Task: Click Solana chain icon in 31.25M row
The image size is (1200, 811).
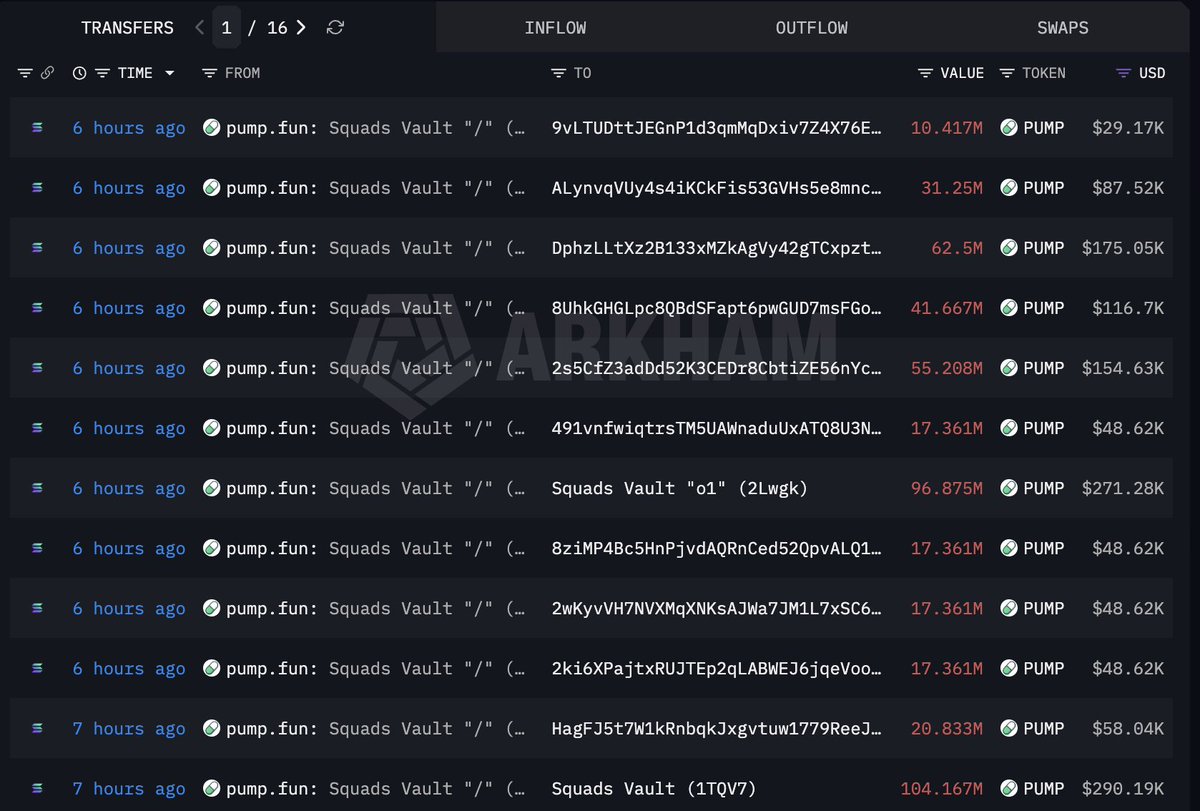Action: (x=38, y=188)
